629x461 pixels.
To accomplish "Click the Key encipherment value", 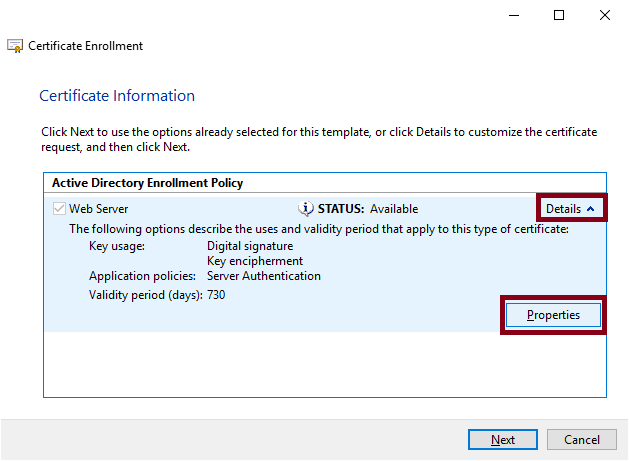I will point(255,261).
